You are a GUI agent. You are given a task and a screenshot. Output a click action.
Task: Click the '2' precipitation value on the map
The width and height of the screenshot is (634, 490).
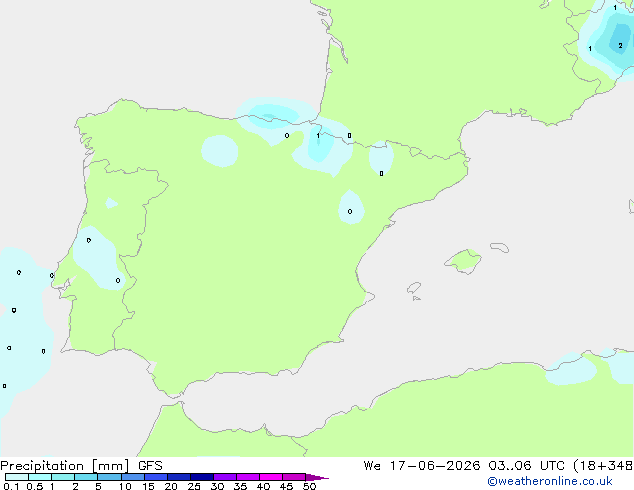click(x=620, y=46)
